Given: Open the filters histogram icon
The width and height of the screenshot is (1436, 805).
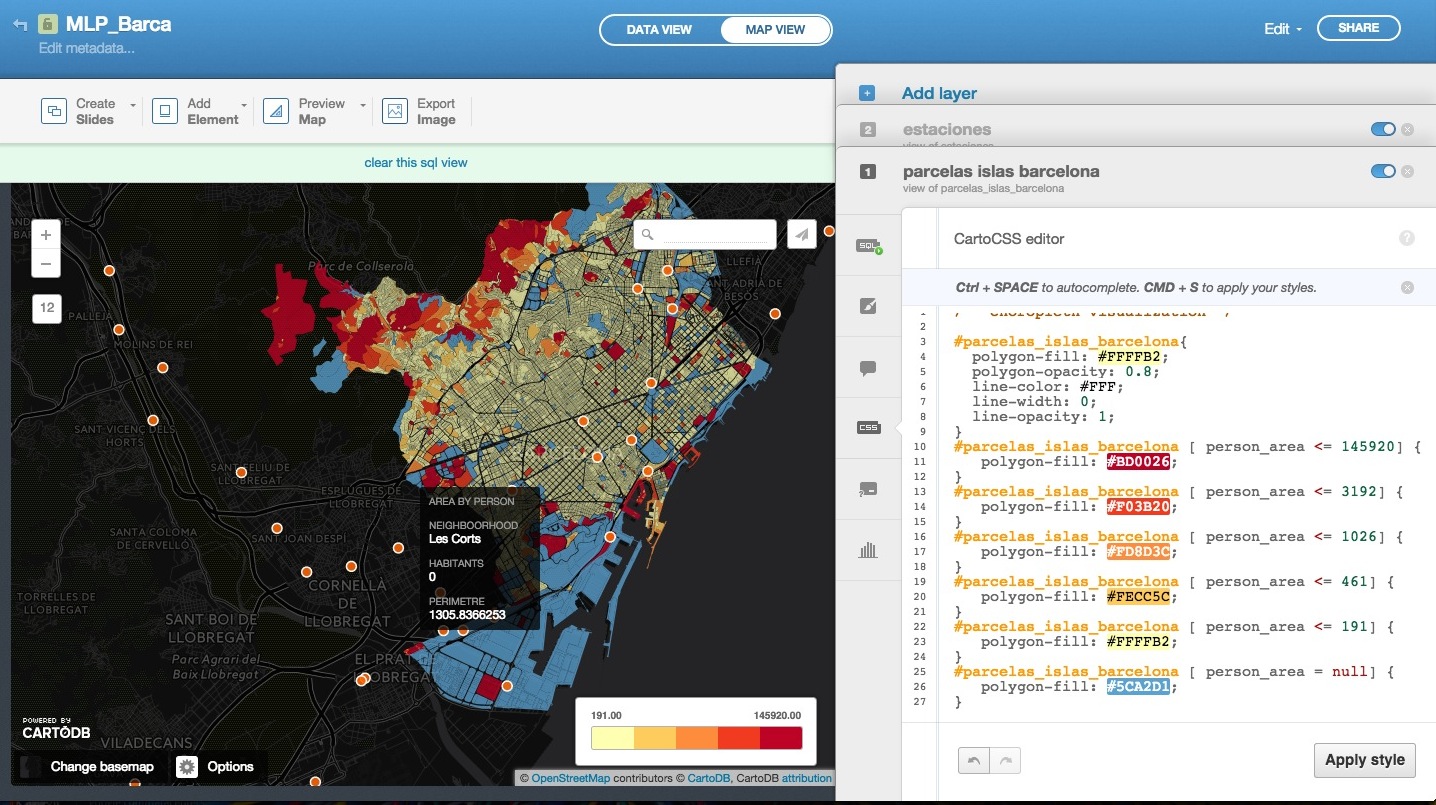Looking at the screenshot, I should 868,549.
